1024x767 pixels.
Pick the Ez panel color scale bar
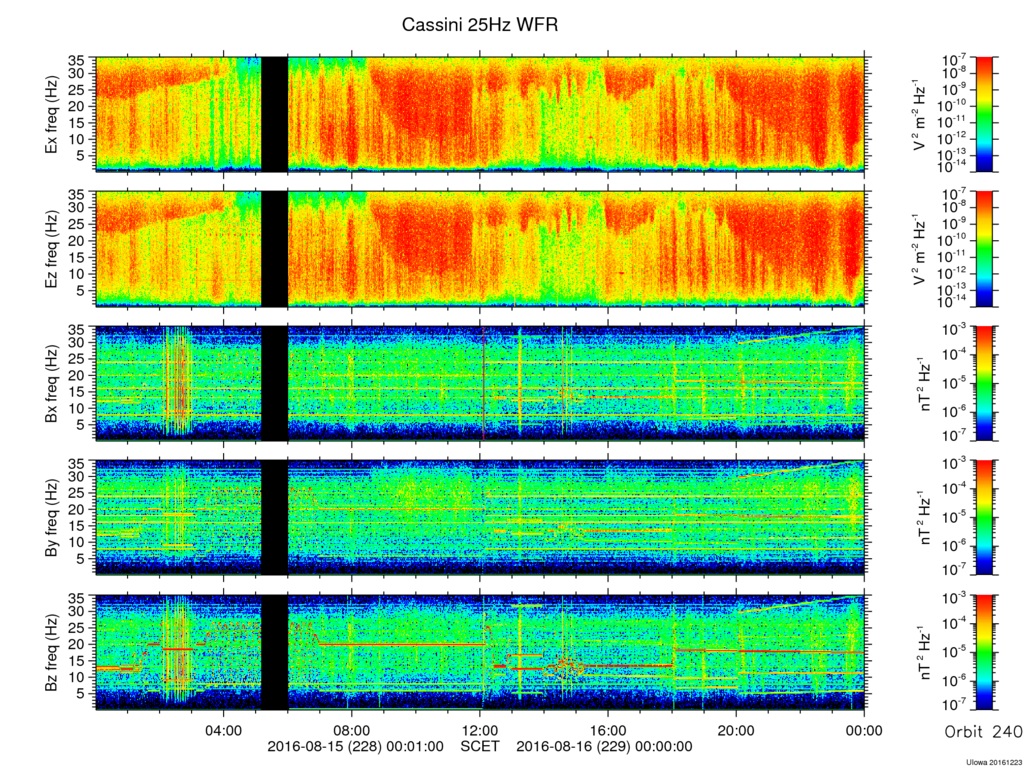click(984, 249)
